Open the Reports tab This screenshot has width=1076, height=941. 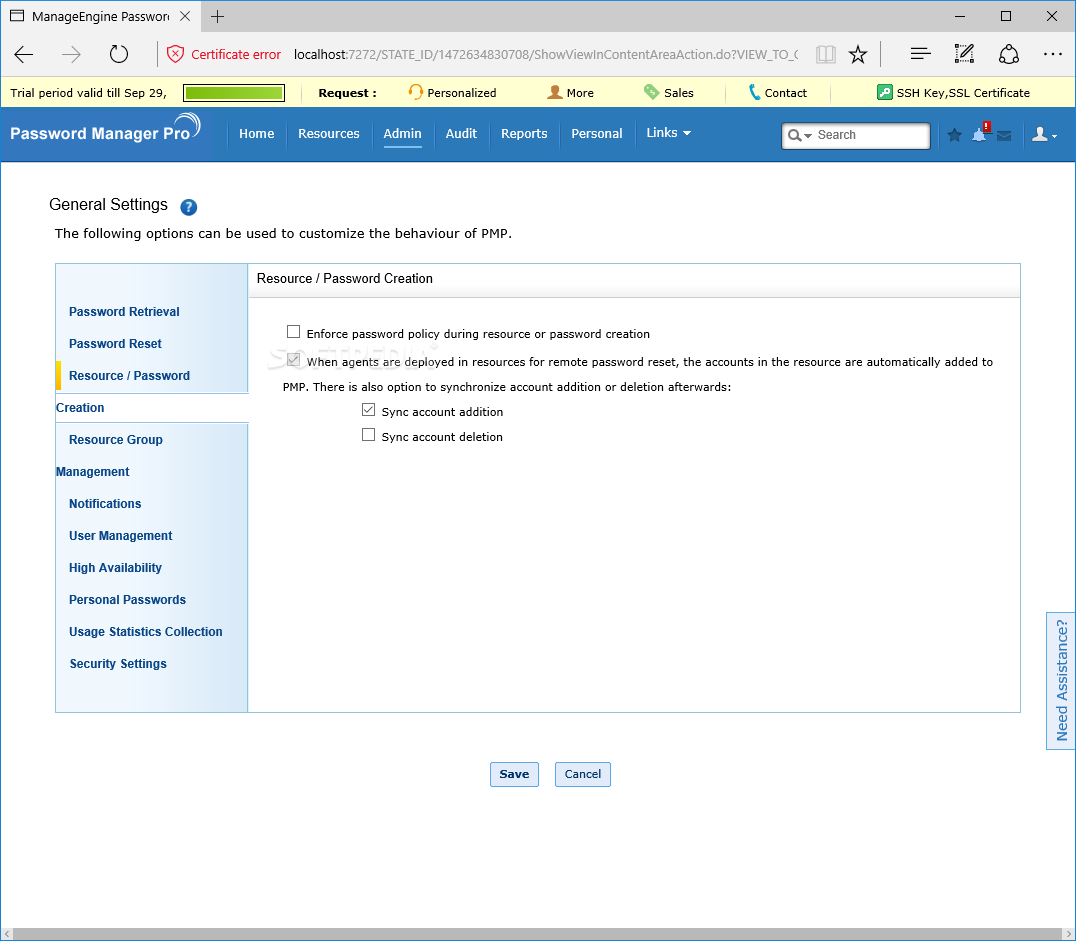[x=524, y=134]
